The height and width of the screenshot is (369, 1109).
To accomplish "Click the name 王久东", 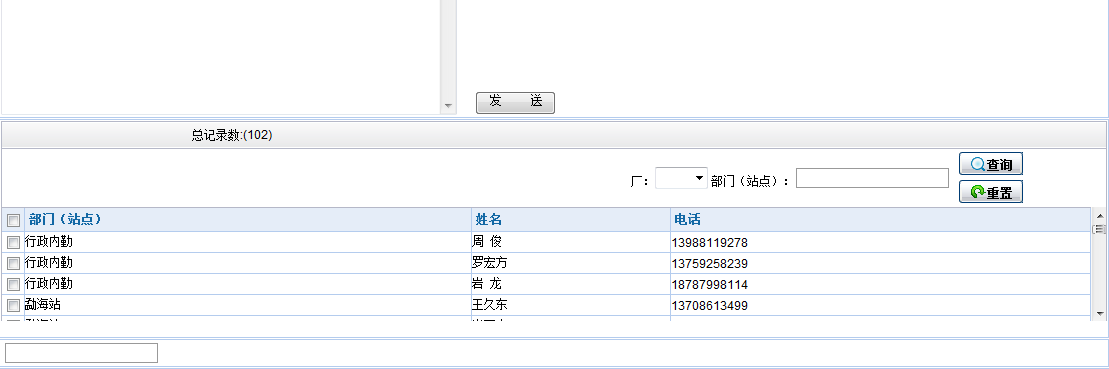I will [x=489, y=305].
